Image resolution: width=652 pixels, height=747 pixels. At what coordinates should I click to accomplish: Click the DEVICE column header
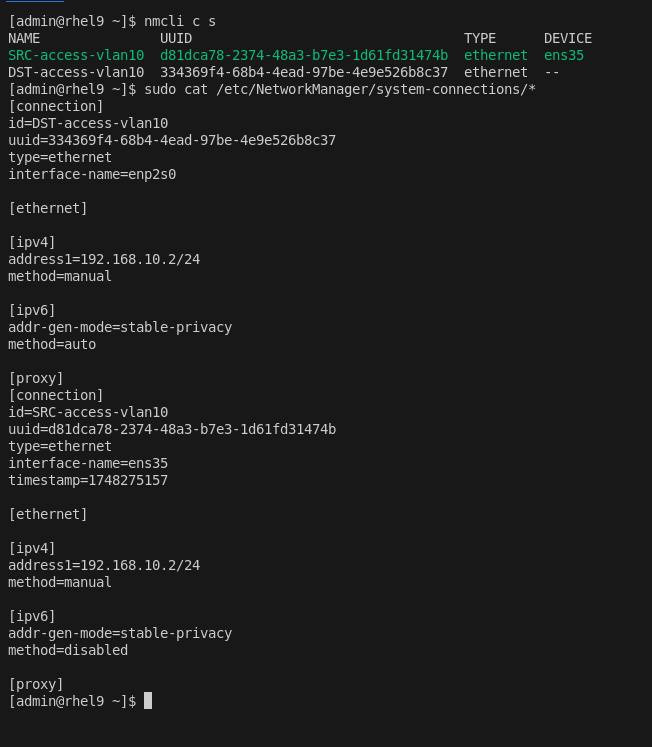point(568,38)
